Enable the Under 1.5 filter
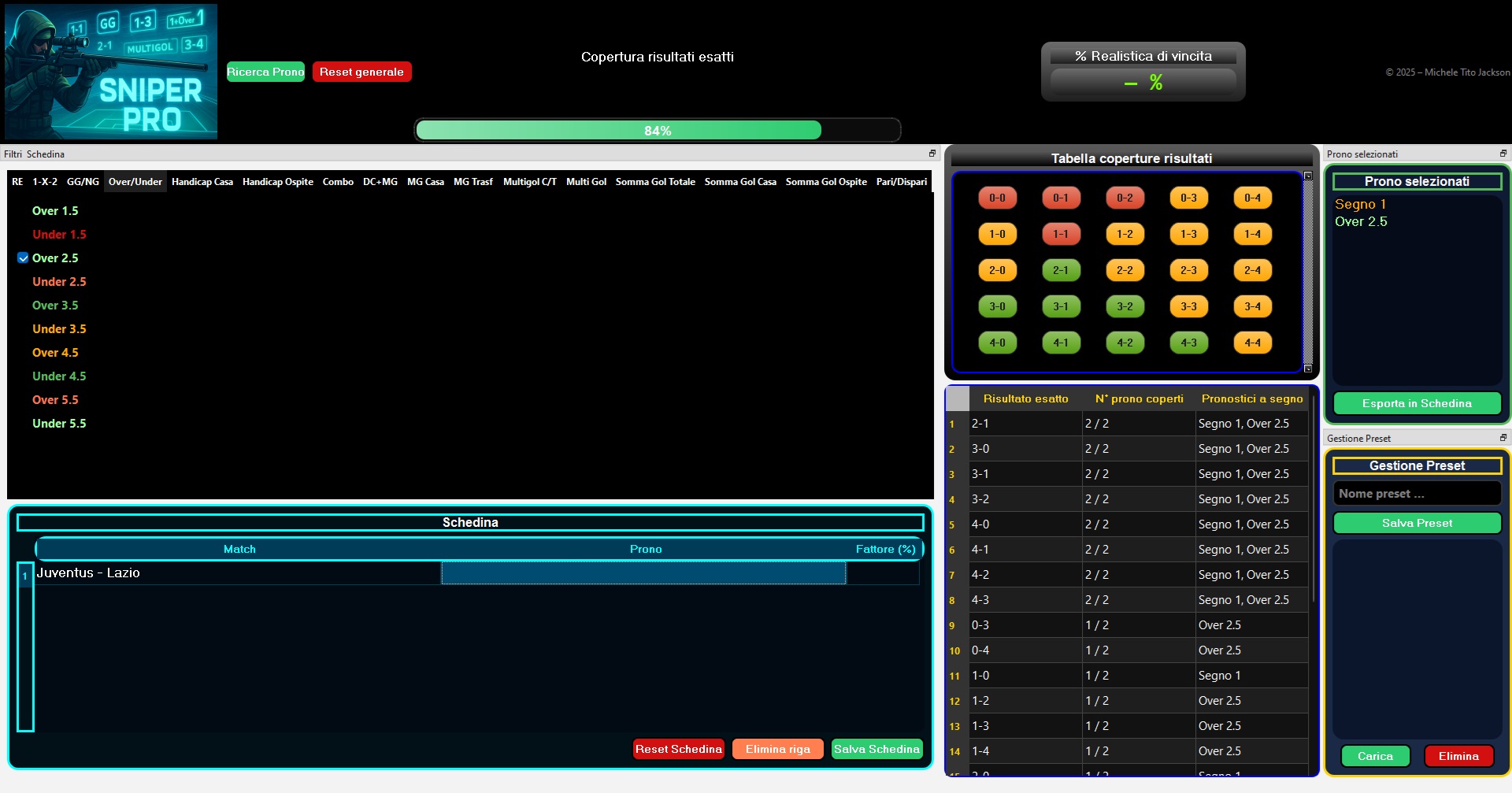Screen dimensions: 1512x793 [59, 234]
